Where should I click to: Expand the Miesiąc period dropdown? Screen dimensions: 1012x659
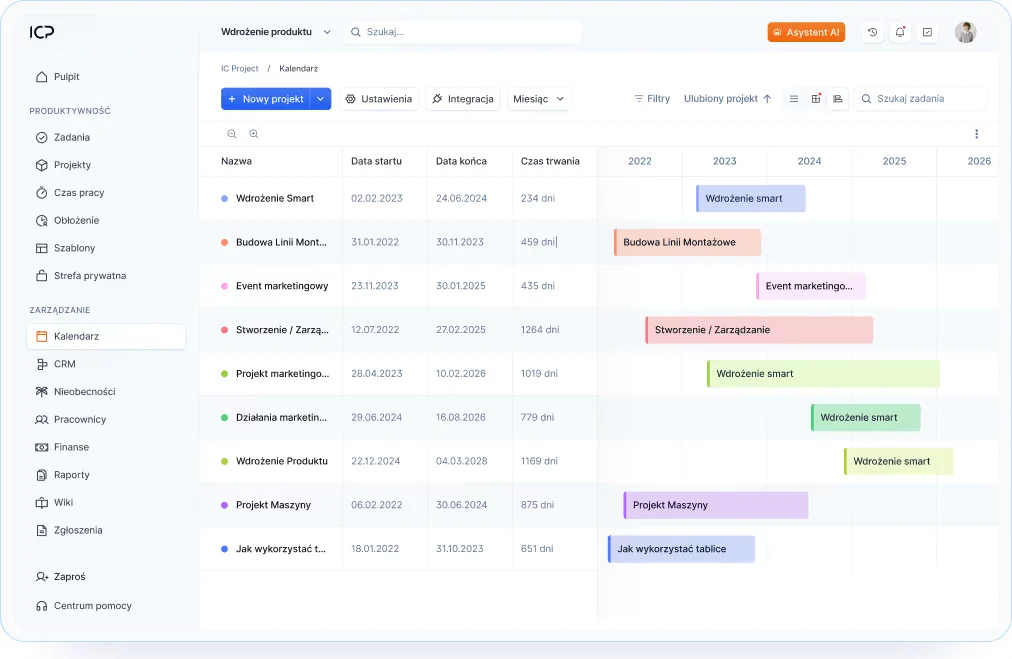[x=538, y=99]
